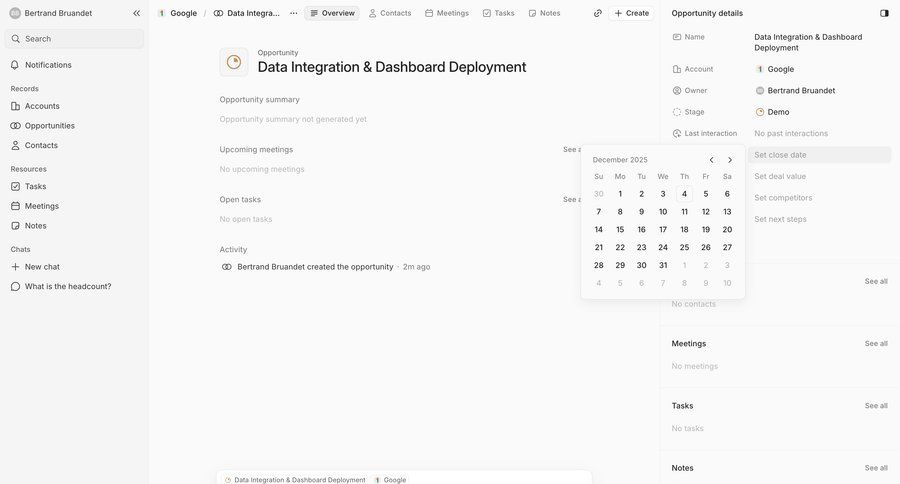The height and width of the screenshot is (484, 900).
Task: Click the Google breadcrumb link
Action: click(x=178, y=13)
